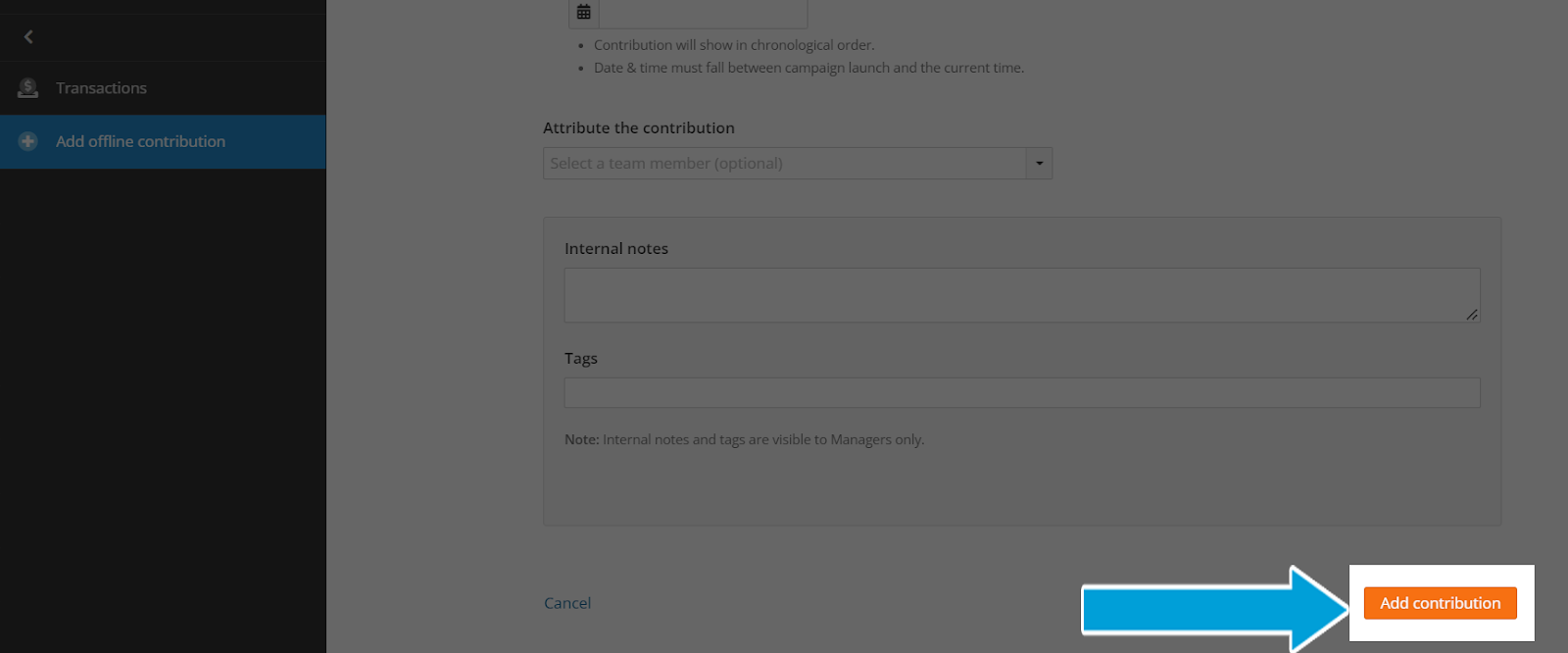Click the plus icon beside Add offline contribution

pos(27,141)
